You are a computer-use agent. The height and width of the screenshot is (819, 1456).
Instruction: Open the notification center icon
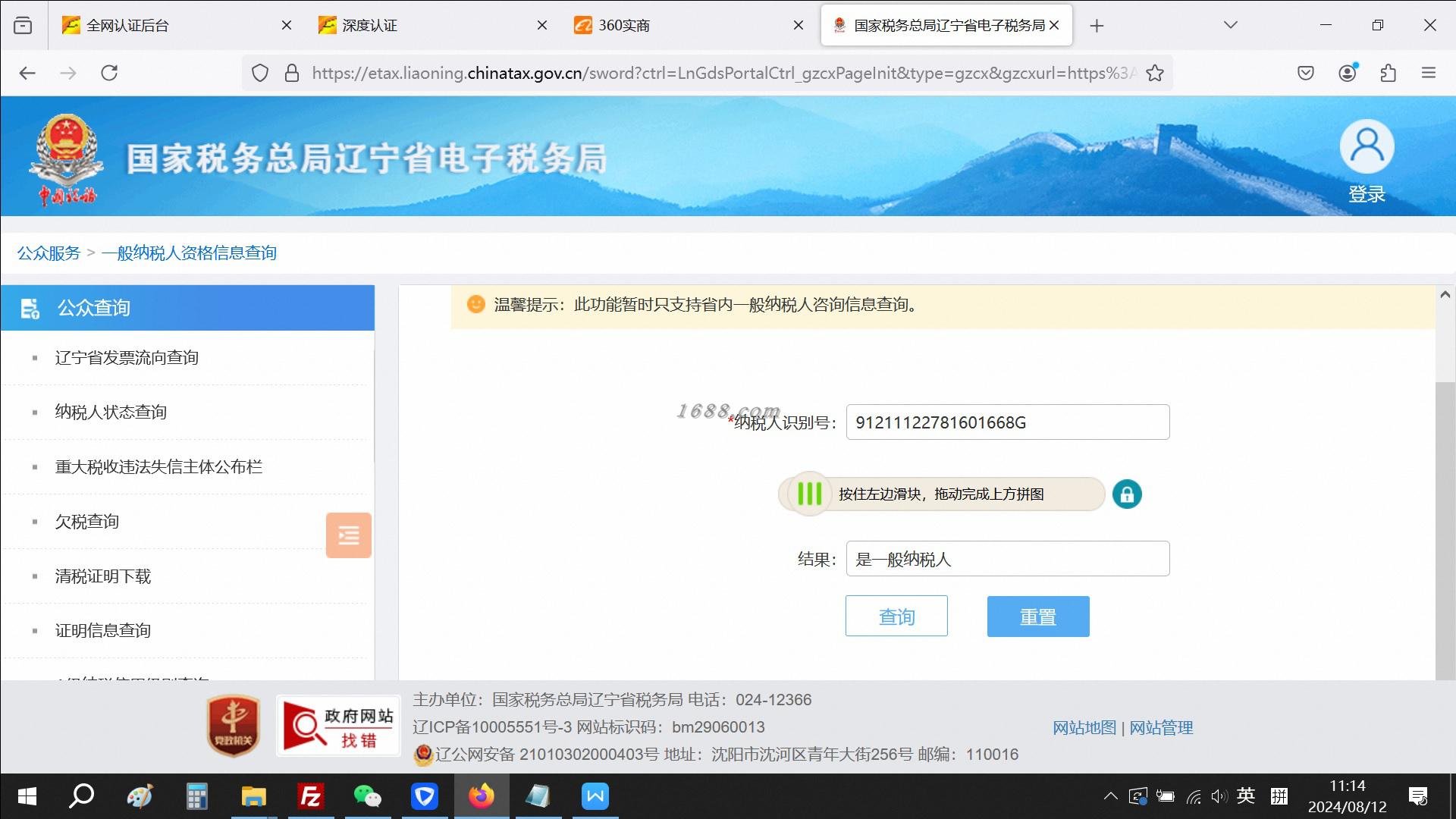(1418, 796)
